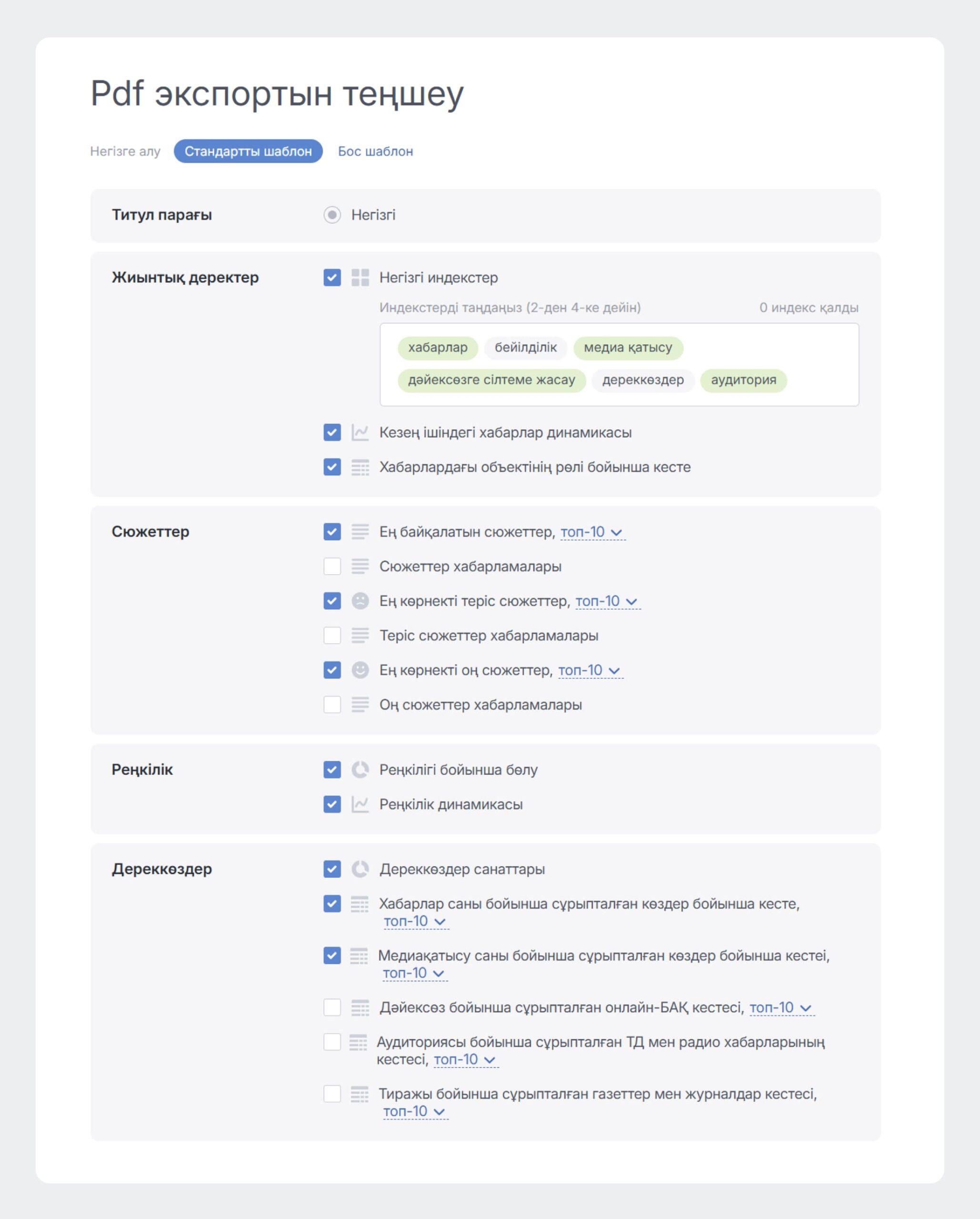Uncheck Ең көрнекті оң сюжеттер checkbox
980x1219 pixels.
click(332, 670)
